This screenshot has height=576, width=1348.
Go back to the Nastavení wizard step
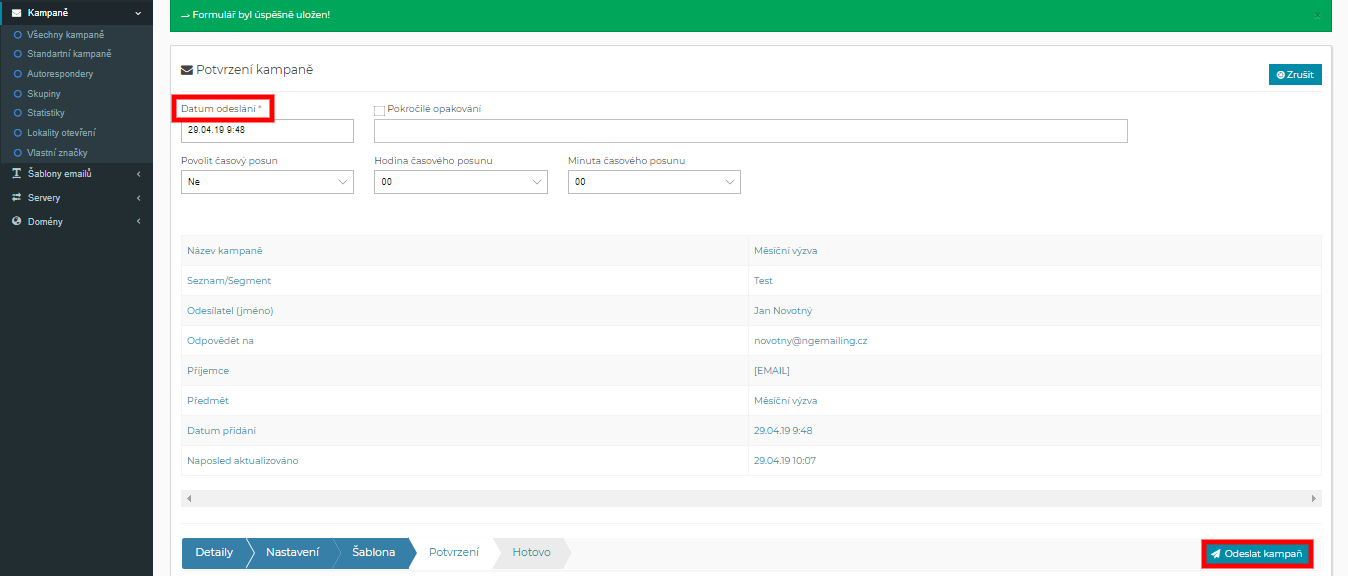(x=292, y=552)
